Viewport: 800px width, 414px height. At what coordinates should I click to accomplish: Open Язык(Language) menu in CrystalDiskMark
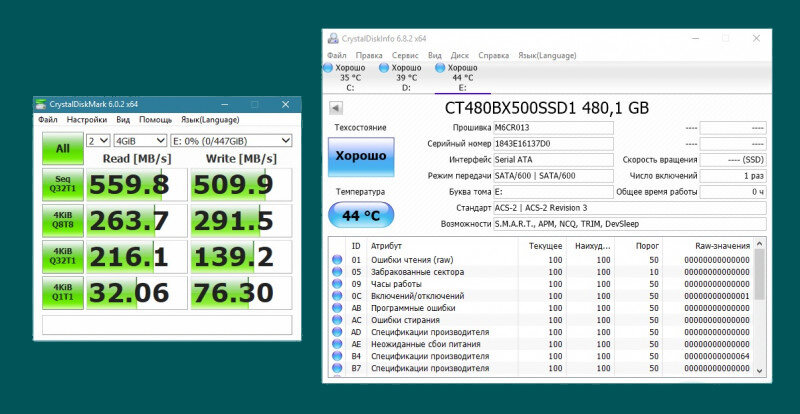[210, 119]
